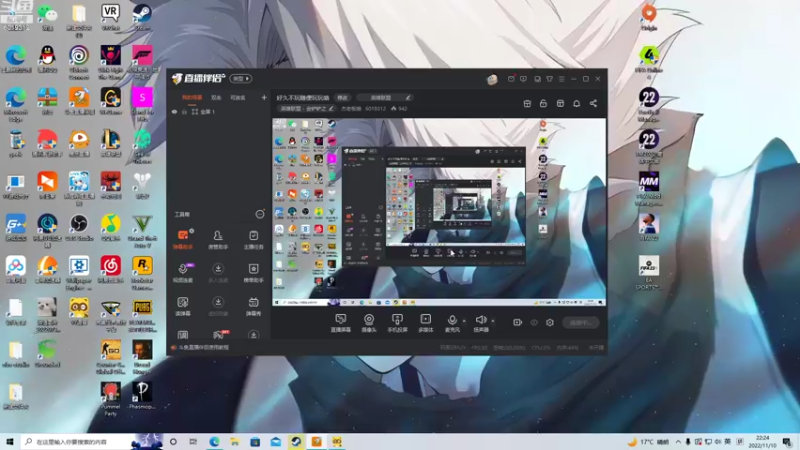Open the 弹幕秀 tool
The width and height of the screenshot is (800, 450).
tap(253, 306)
